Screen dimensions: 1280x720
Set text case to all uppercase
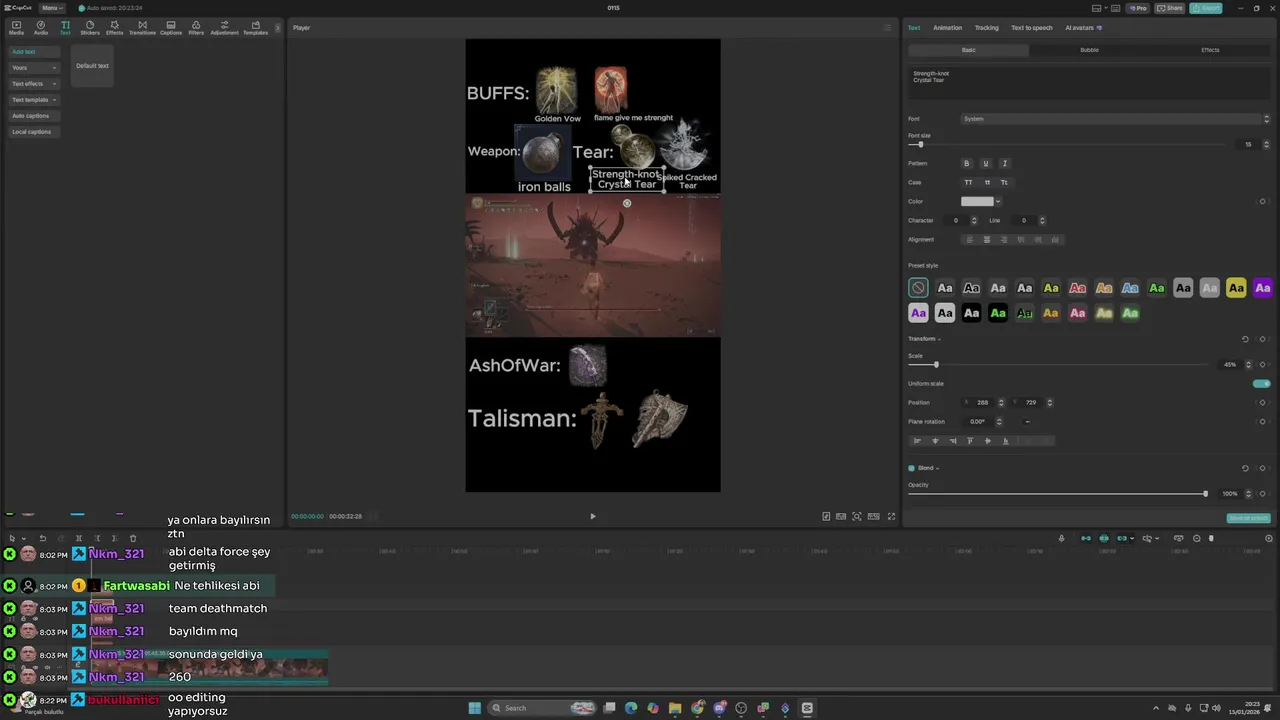pos(968,182)
